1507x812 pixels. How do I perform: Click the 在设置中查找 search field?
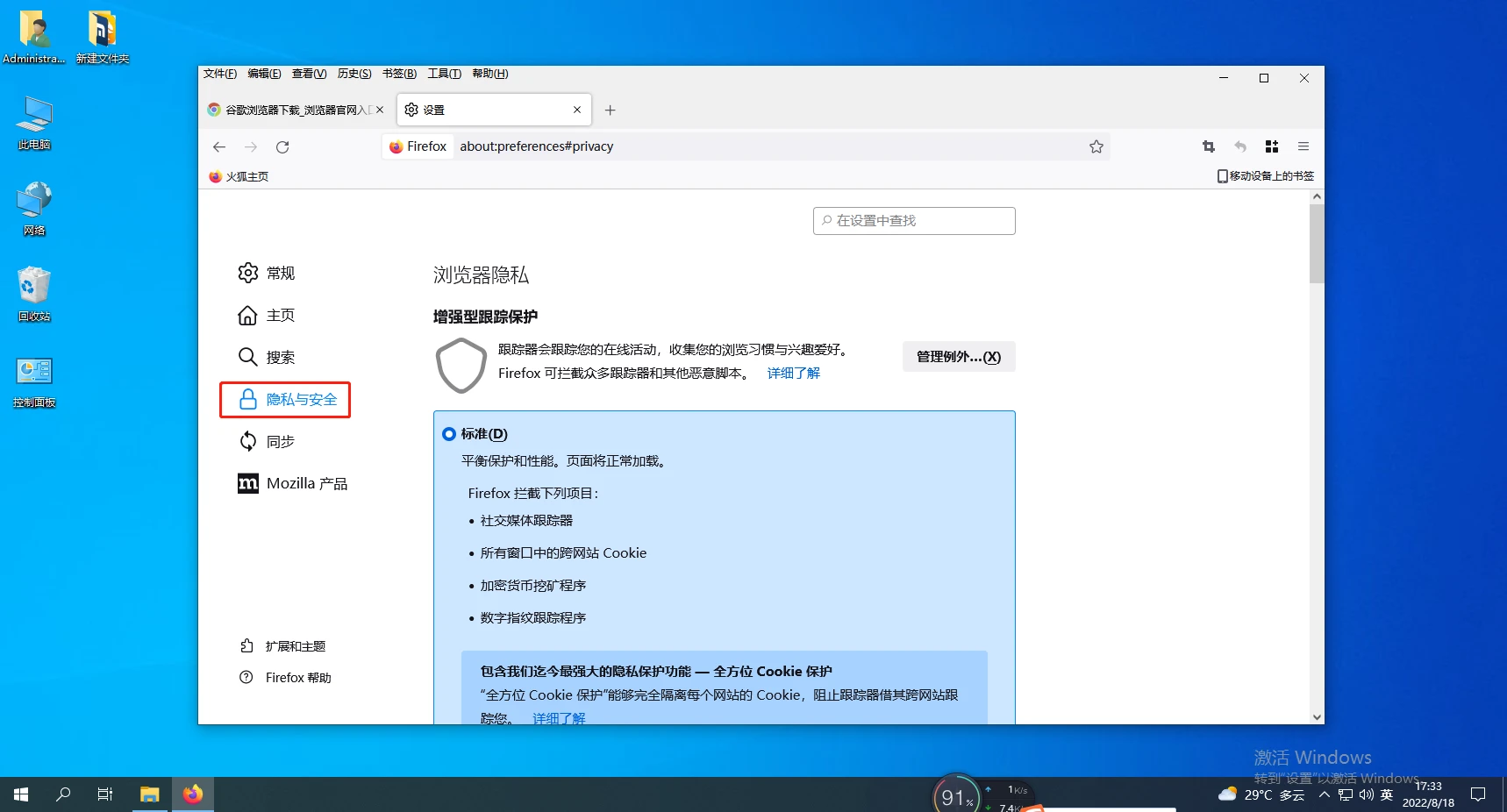914,221
